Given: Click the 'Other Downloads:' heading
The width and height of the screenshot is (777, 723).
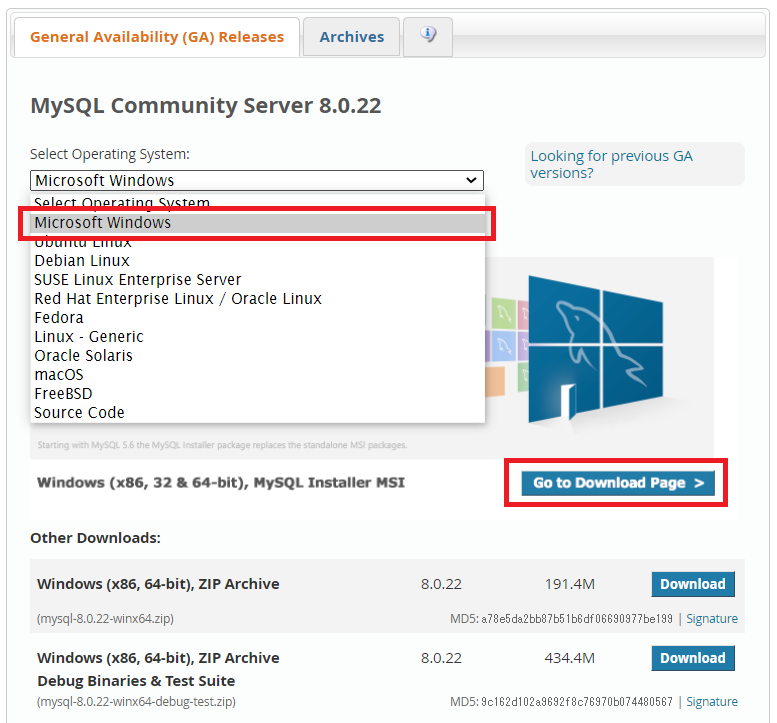Looking at the screenshot, I should (x=96, y=538).
